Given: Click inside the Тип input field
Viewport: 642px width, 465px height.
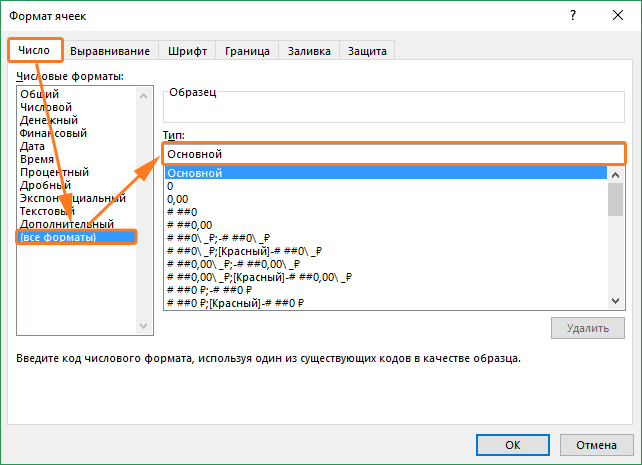Looking at the screenshot, I should coord(394,154).
